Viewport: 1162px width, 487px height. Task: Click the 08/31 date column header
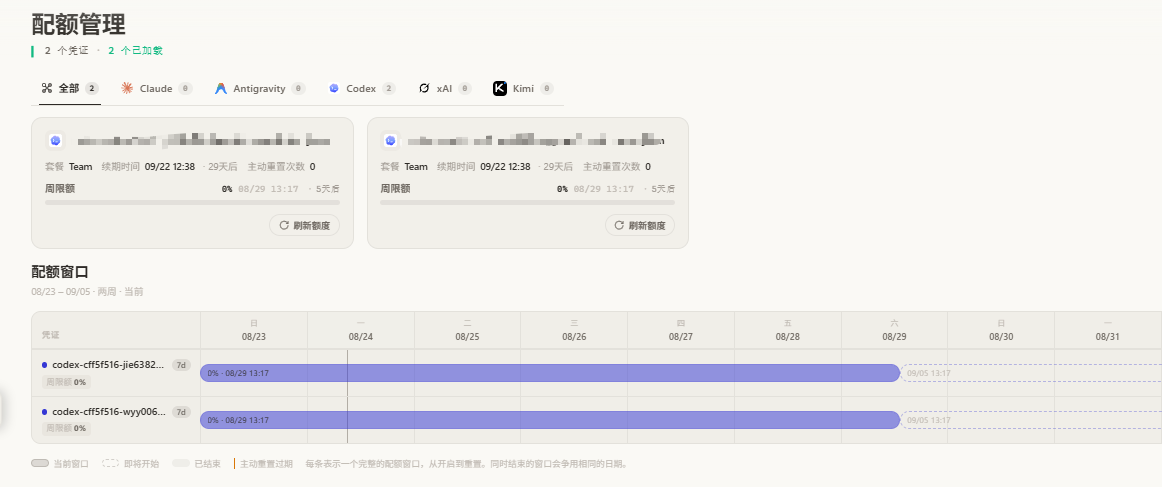click(1108, 330)
